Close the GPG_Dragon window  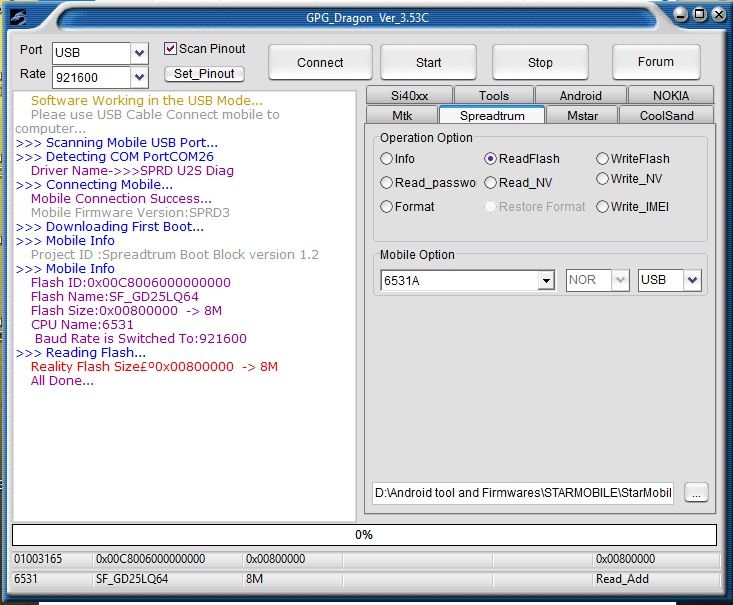(x=718, y=14)
